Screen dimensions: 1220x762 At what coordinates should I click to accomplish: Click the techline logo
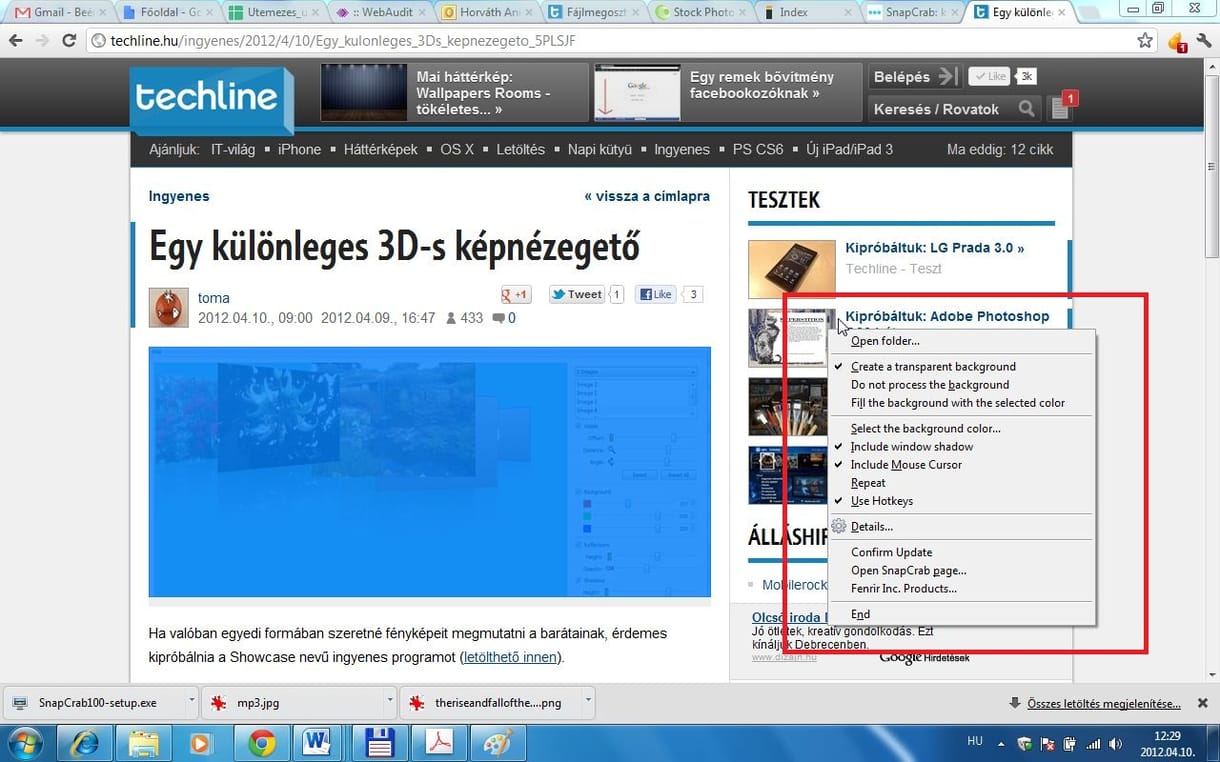tap(211, 99)
